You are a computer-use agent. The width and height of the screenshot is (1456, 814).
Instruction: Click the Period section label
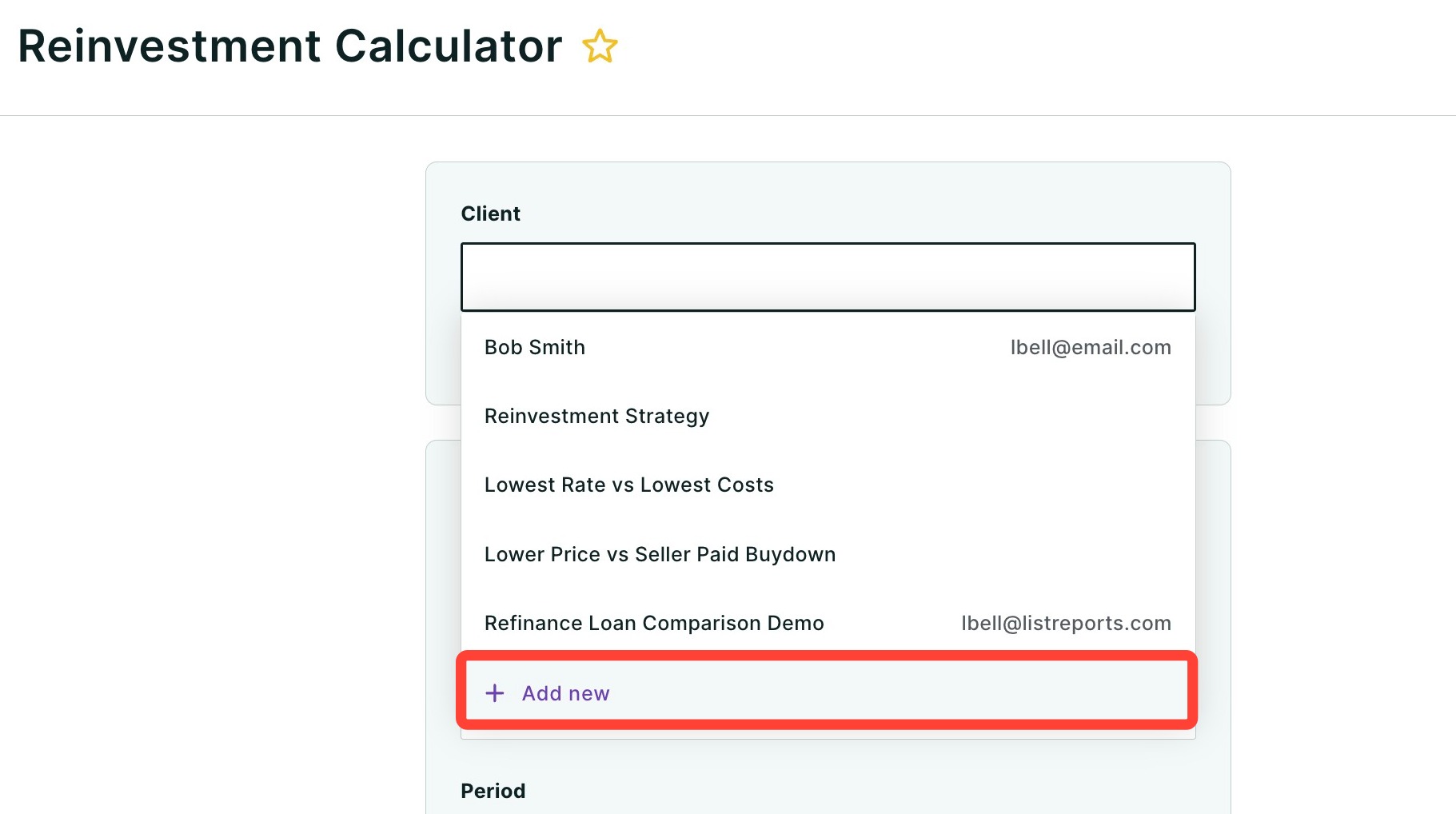click(x=493, y=791)
